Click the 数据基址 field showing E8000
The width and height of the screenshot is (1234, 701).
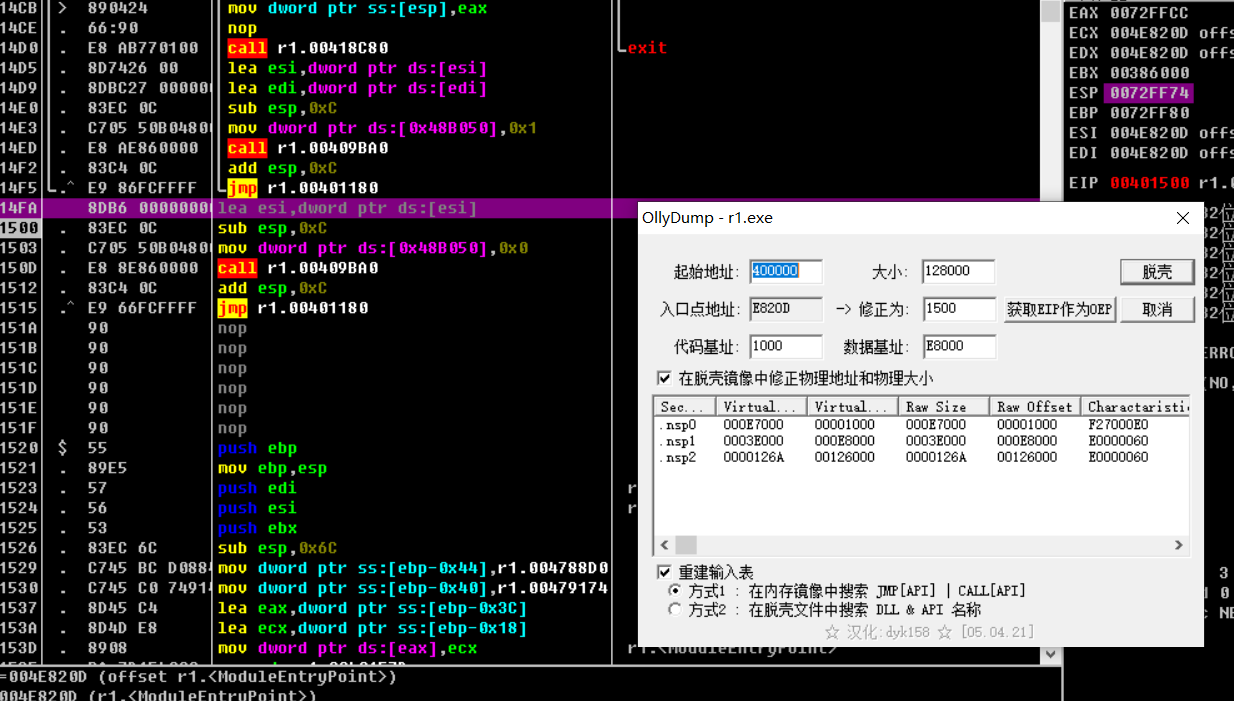tap(958, 347)
